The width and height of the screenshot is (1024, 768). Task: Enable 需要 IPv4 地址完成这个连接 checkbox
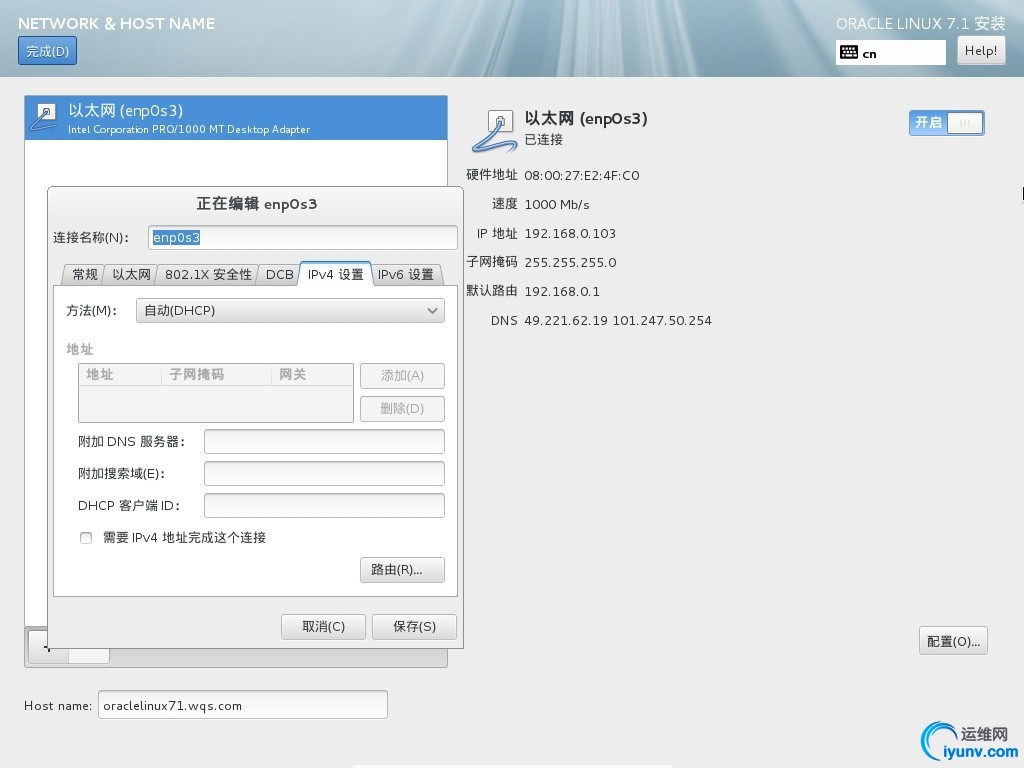86,537
